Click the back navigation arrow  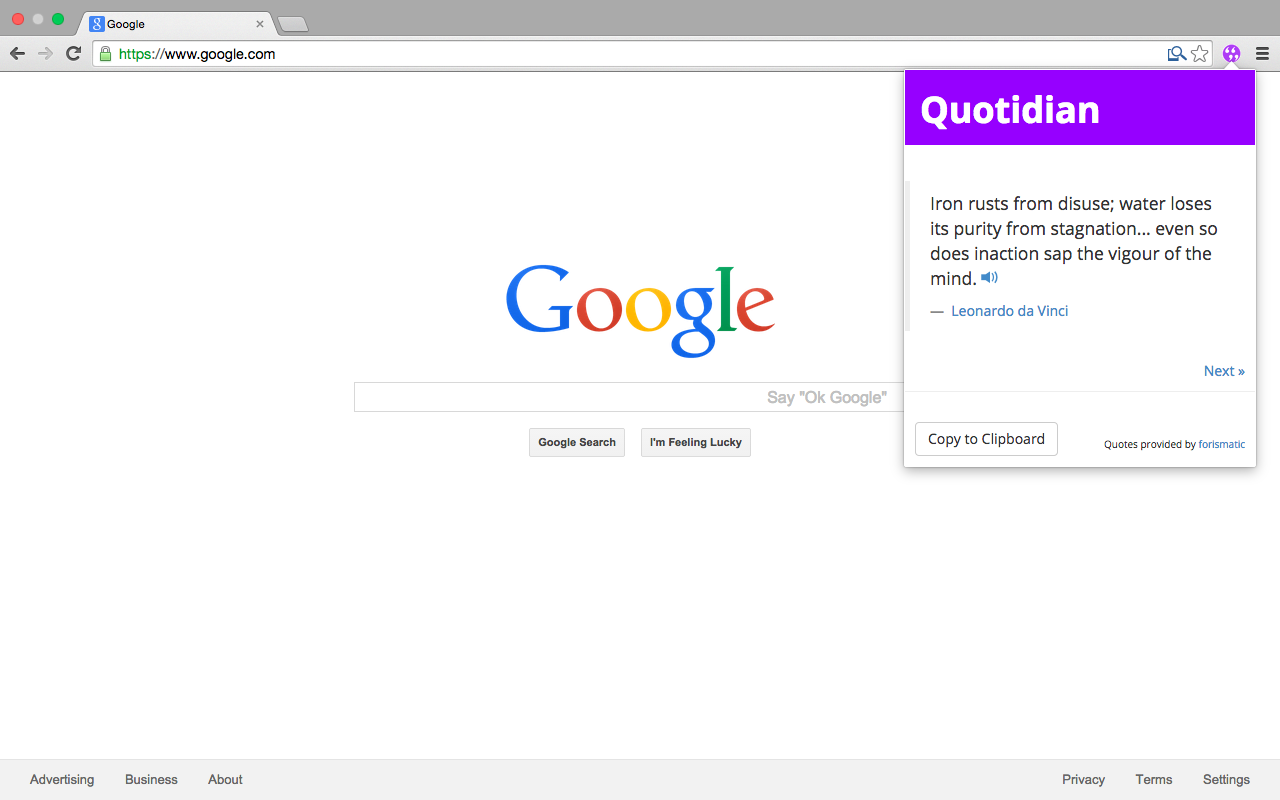tap(17, 53)
